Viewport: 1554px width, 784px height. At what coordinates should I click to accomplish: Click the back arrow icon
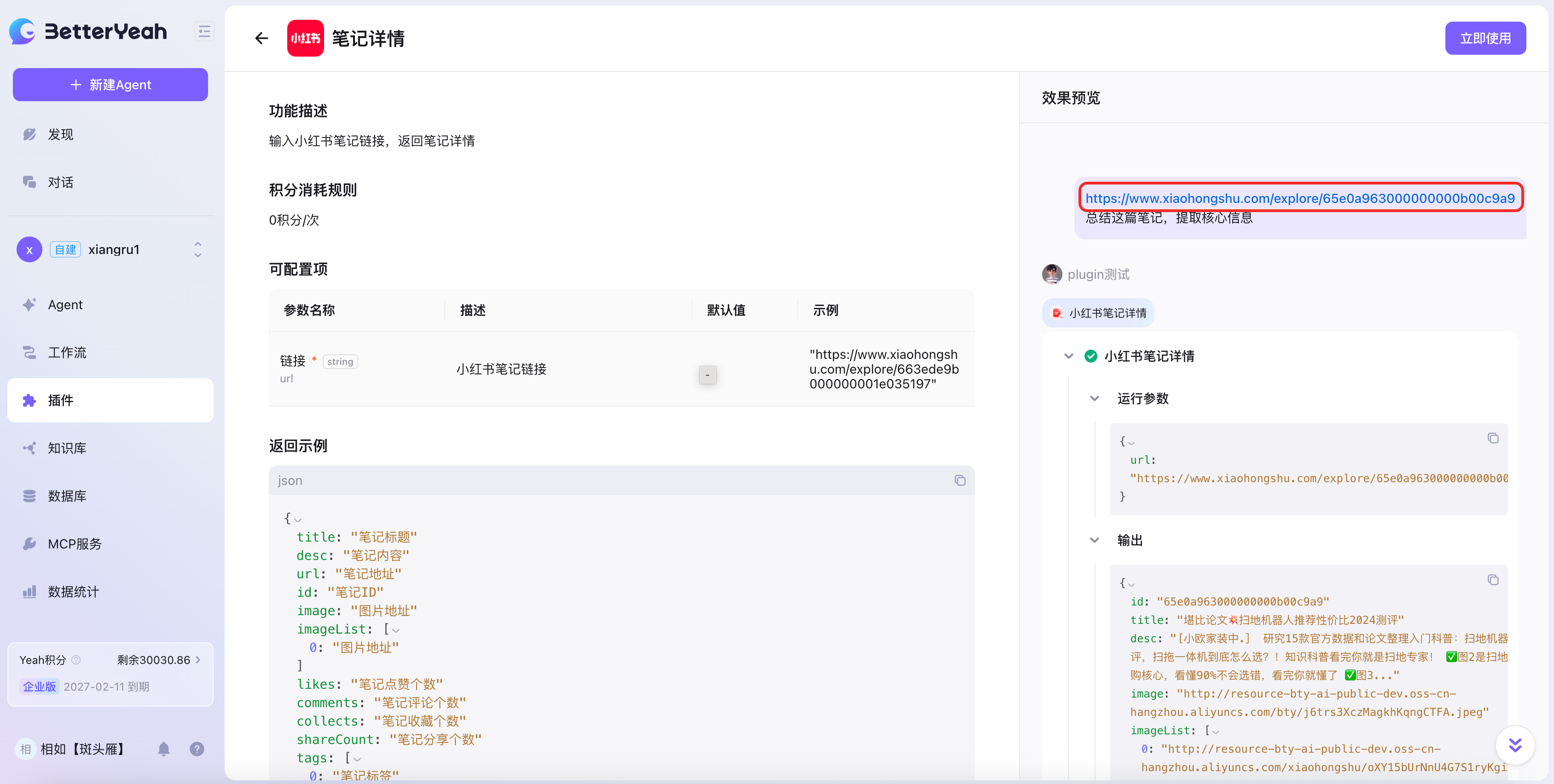[x=261, y=39]
